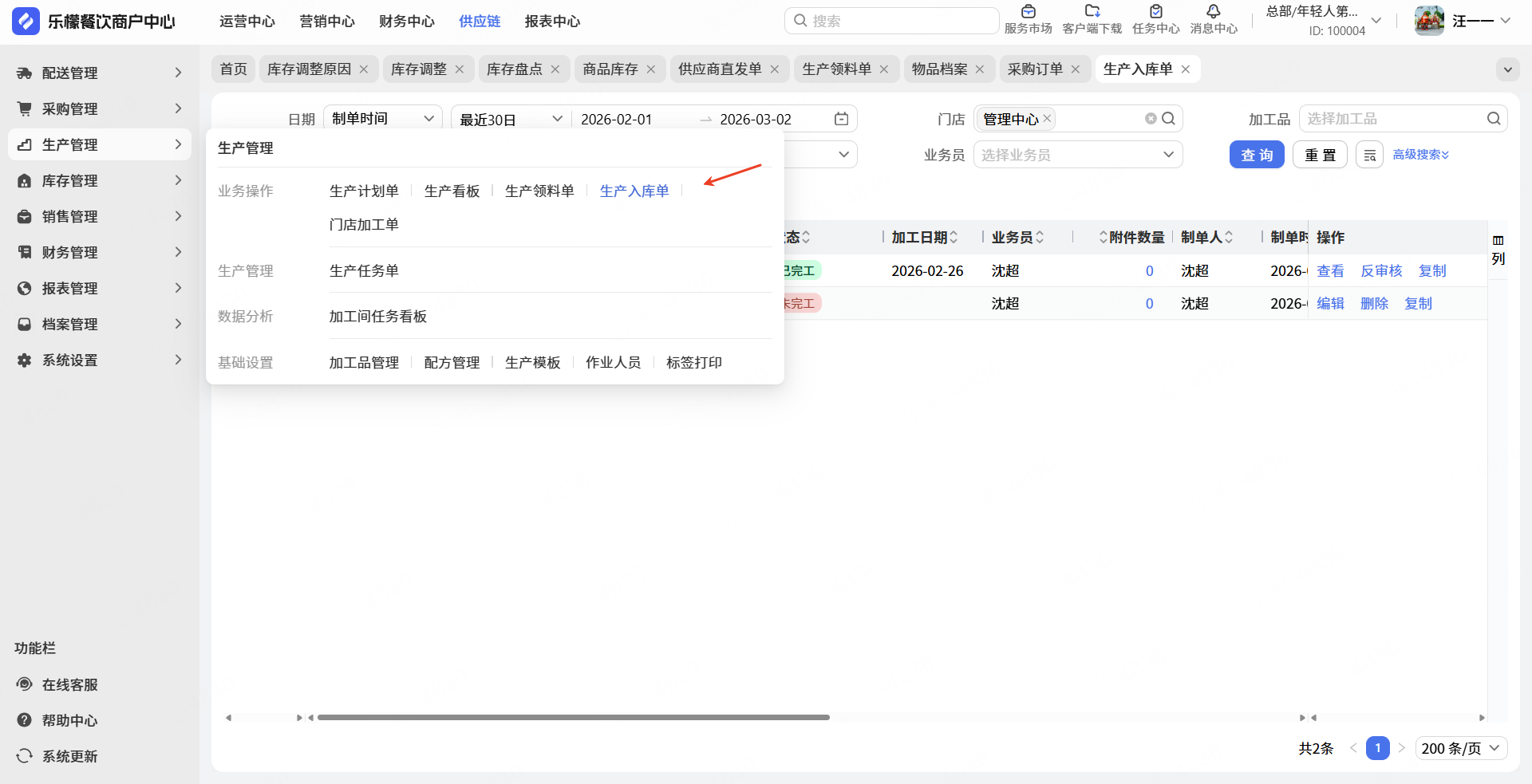Click 反审核 link in the first row
The image size is (1532, 784).
(1380, 271)
